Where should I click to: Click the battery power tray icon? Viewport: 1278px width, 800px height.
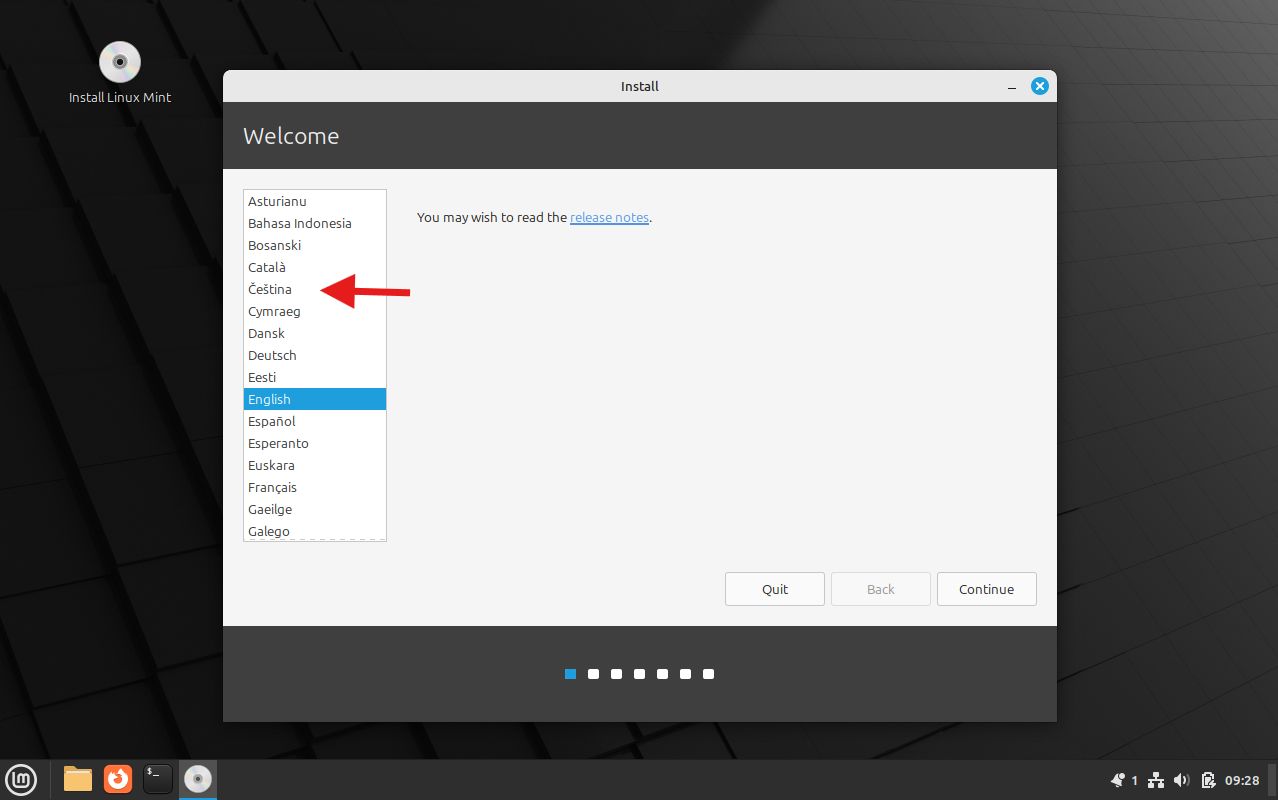(1208, 780)
